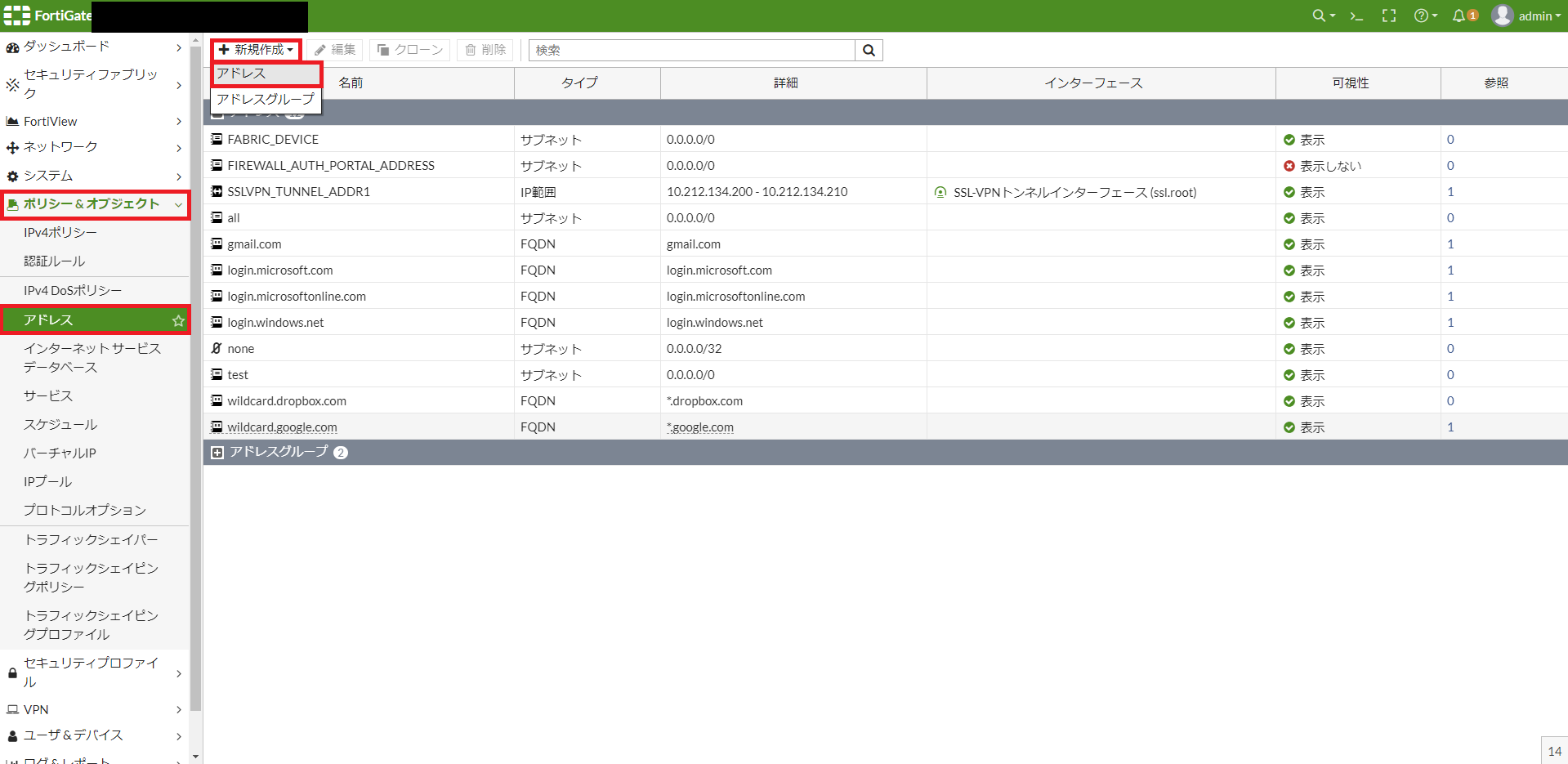This screenshot has width=1568, height=764.
Task: Click the sidebar vertical scrollbar
Action: [195, 376]
